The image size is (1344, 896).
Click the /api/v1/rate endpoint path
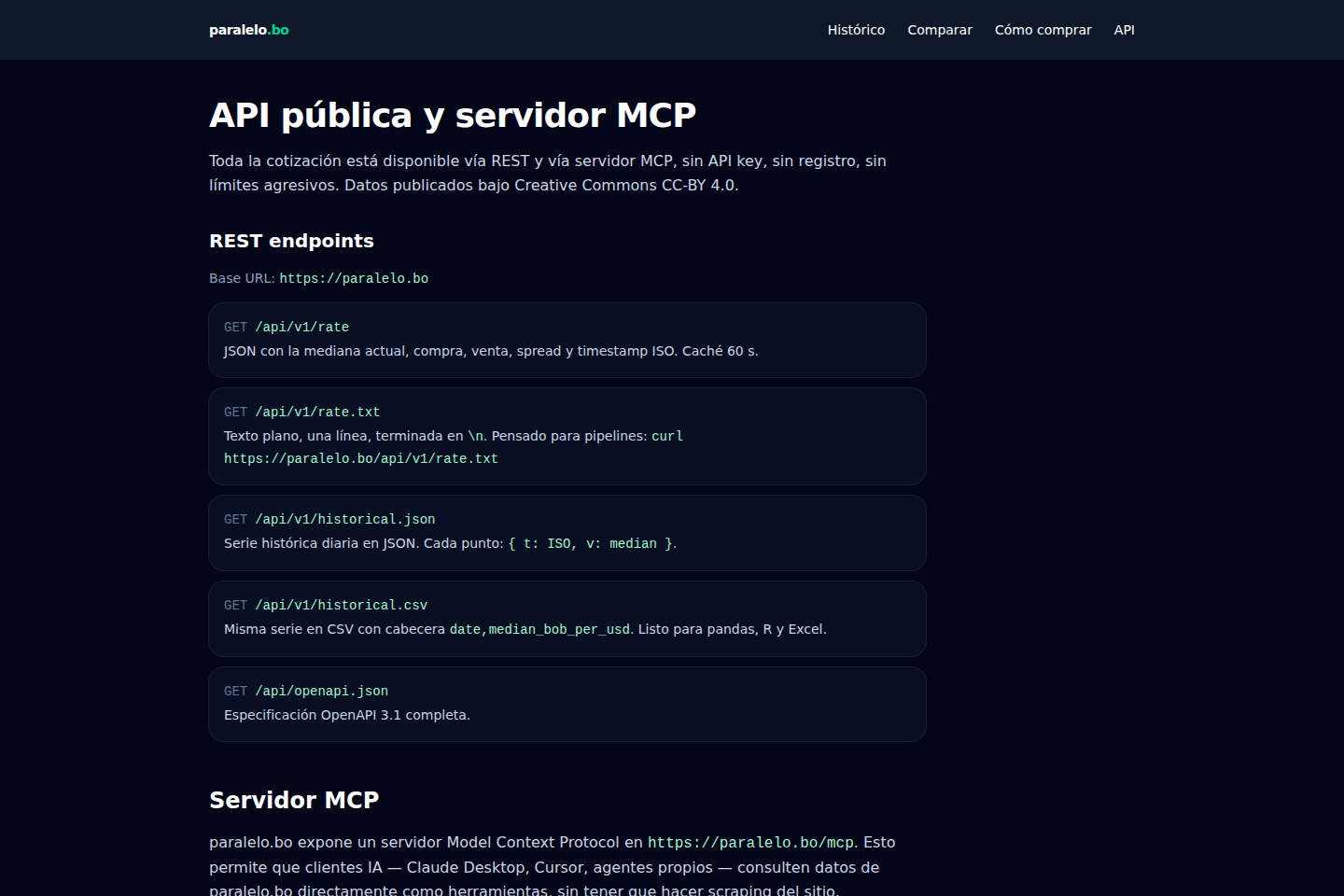[301, 327]
